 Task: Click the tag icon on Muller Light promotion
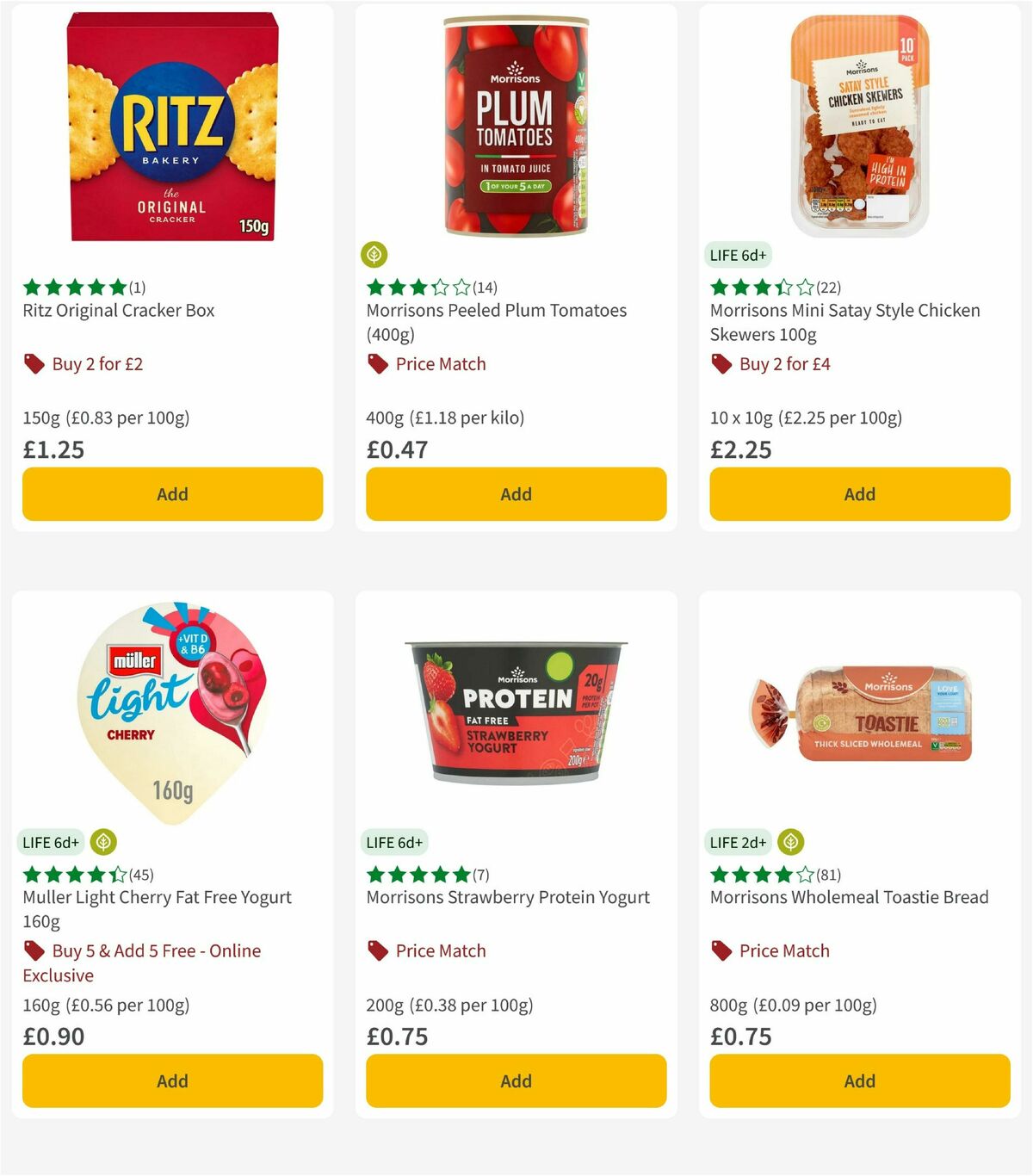click(x=34, y=950)
